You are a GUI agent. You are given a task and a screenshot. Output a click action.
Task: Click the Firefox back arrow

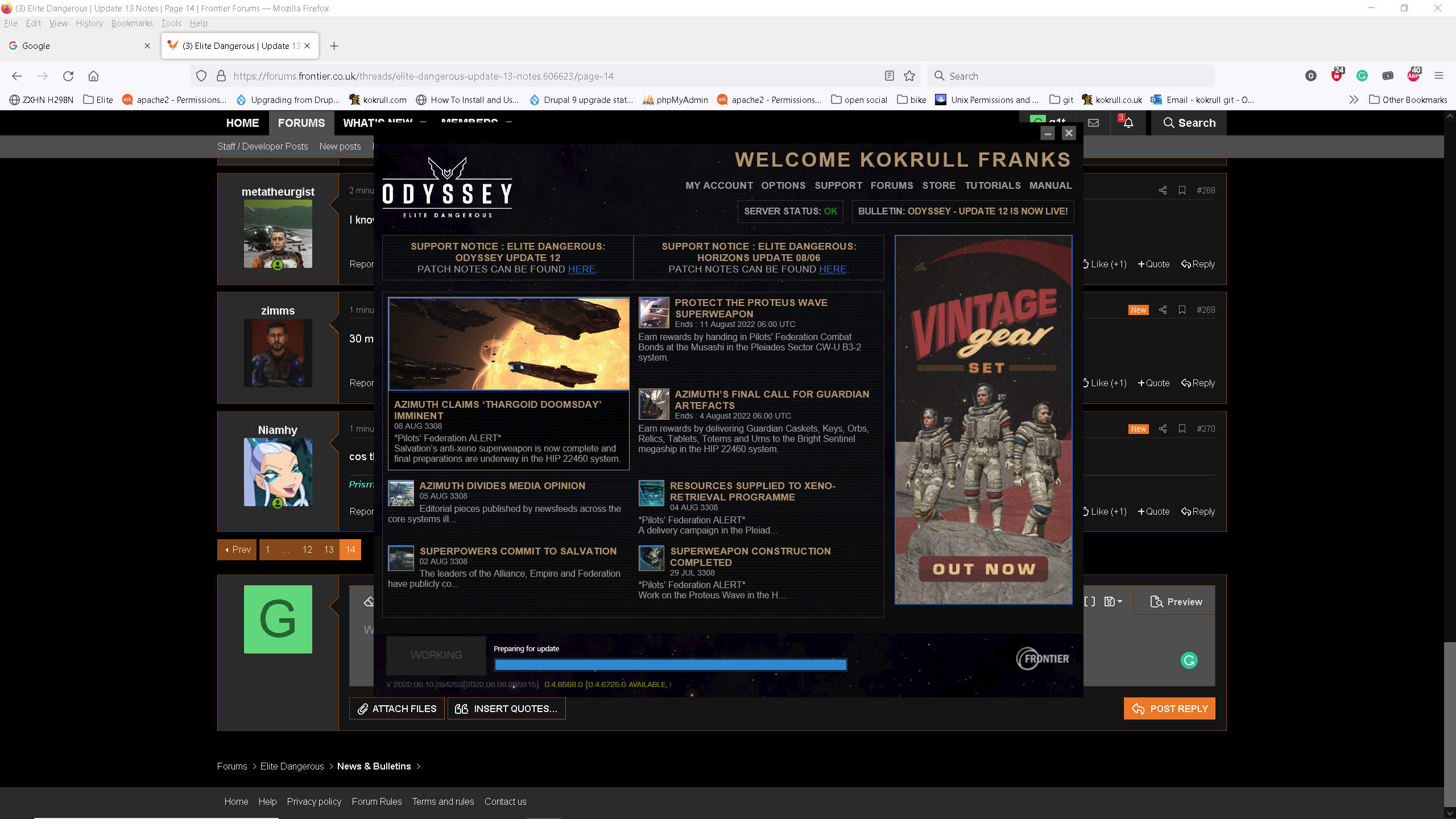pos(16,76)
